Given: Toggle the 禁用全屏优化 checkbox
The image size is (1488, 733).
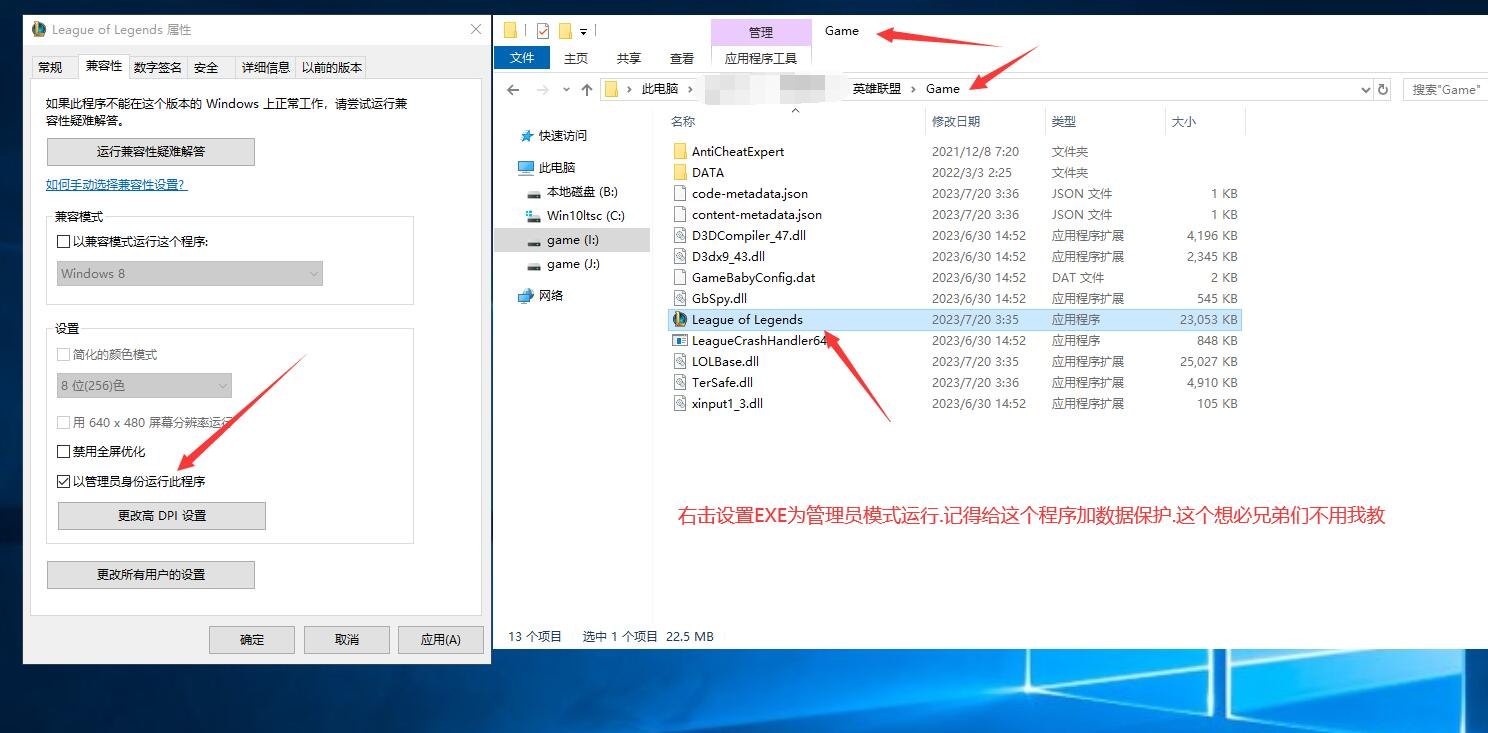Looking at the screenshot, I should click(64, 451).
